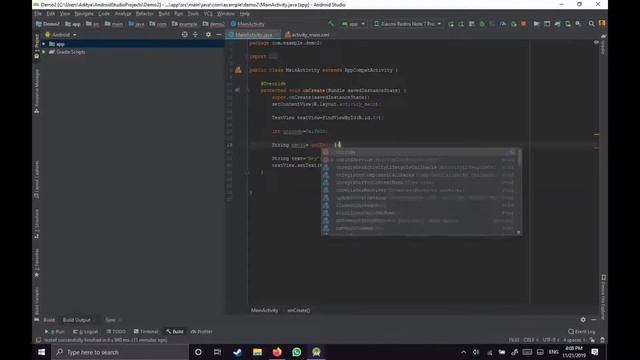Switch to MainActivity.java editor tab
This screenshot has width=640, height=360.
253,35
